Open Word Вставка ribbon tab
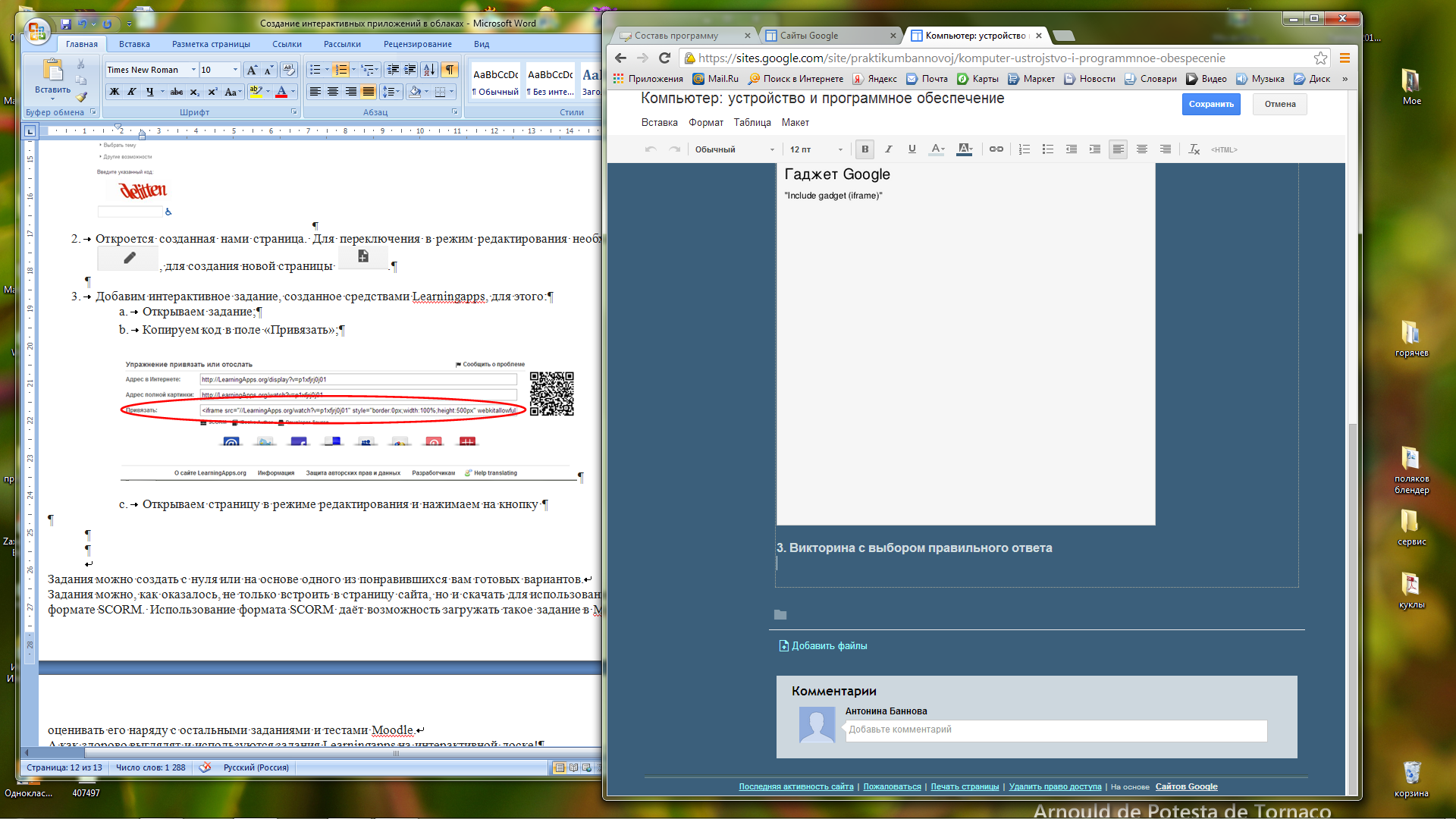 point(134,45)
